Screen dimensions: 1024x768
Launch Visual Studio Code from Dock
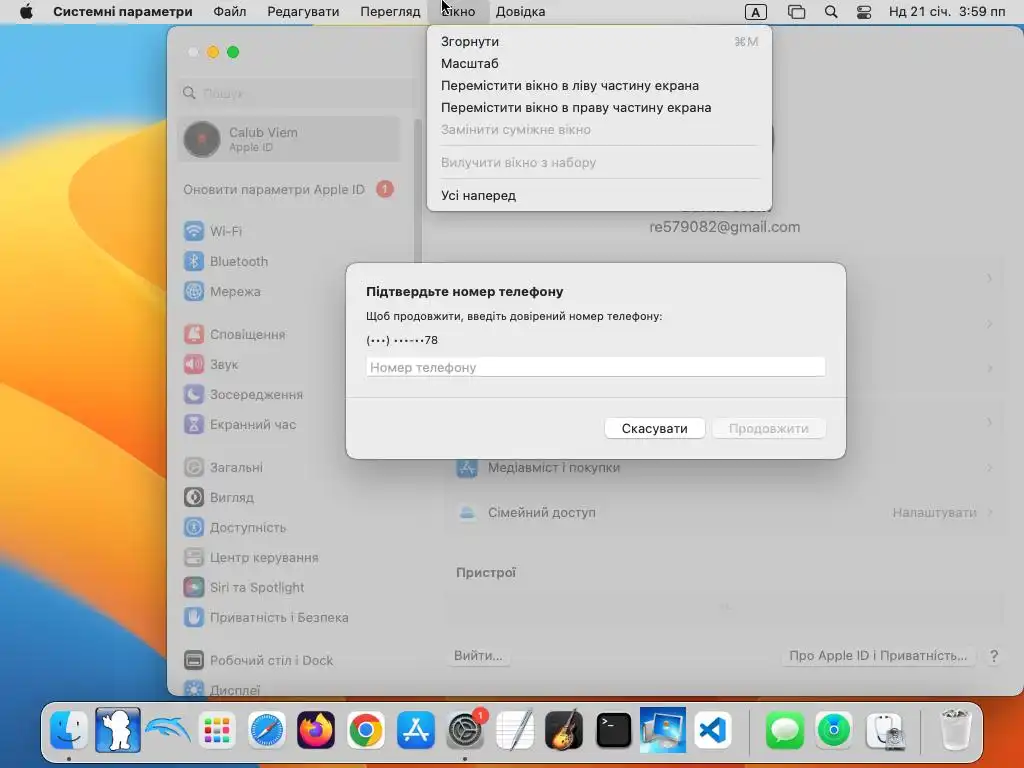(x=712, y=730)
